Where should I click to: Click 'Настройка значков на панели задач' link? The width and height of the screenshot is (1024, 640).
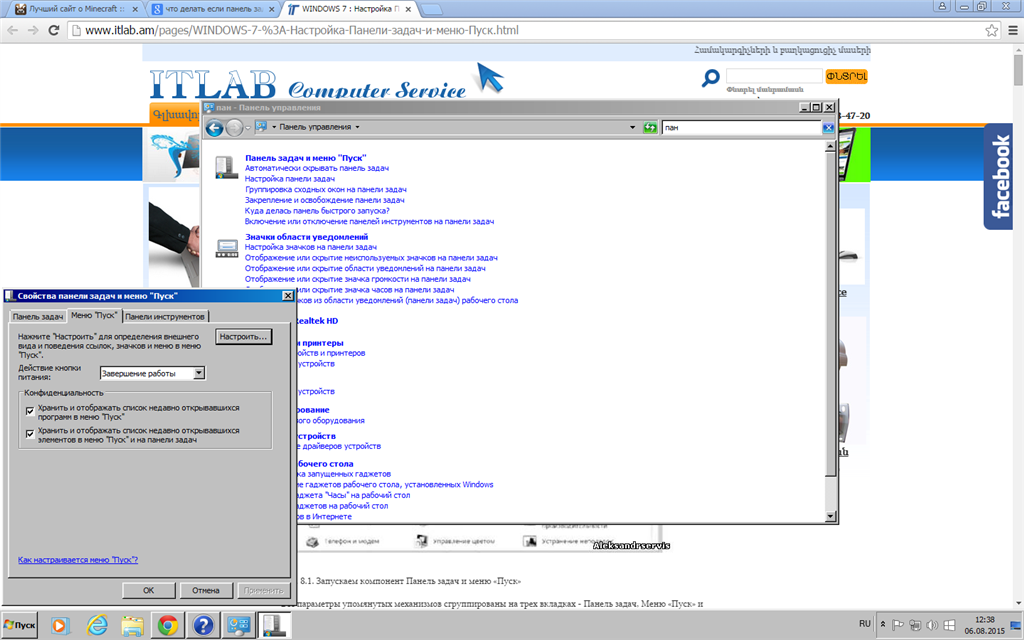(x=311, y=248)
